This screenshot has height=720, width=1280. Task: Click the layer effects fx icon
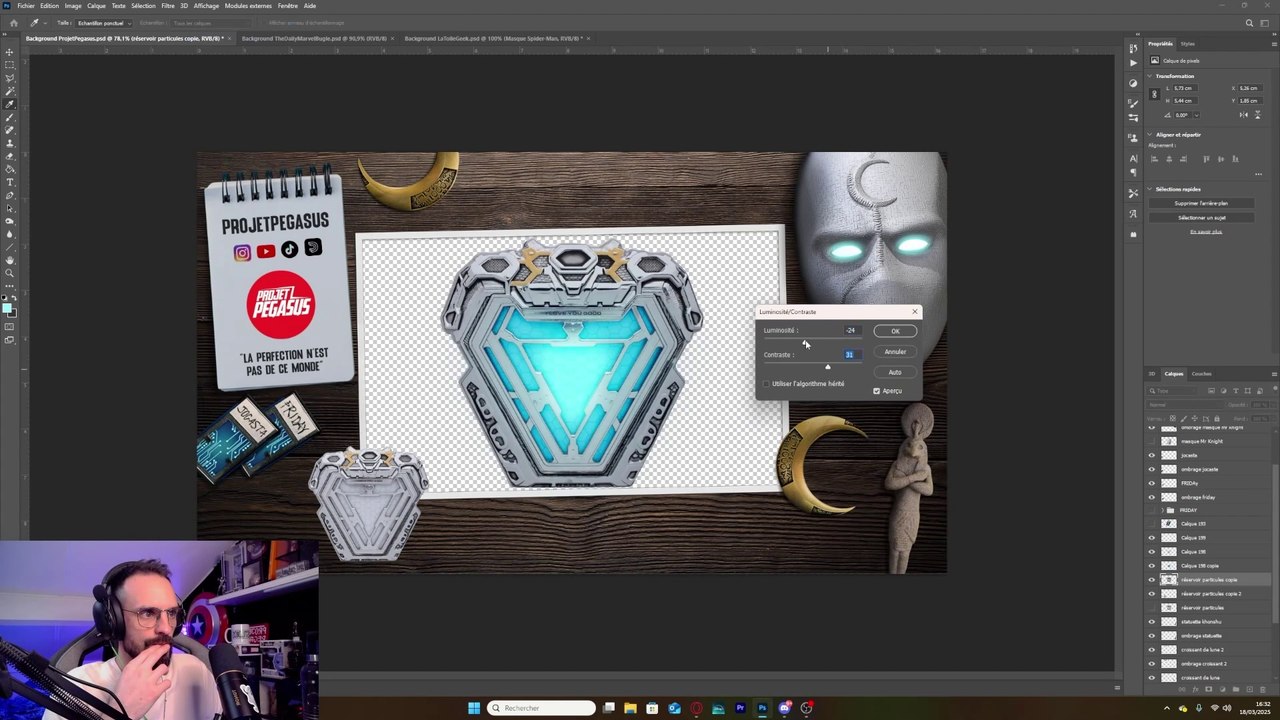point(1195,689)
